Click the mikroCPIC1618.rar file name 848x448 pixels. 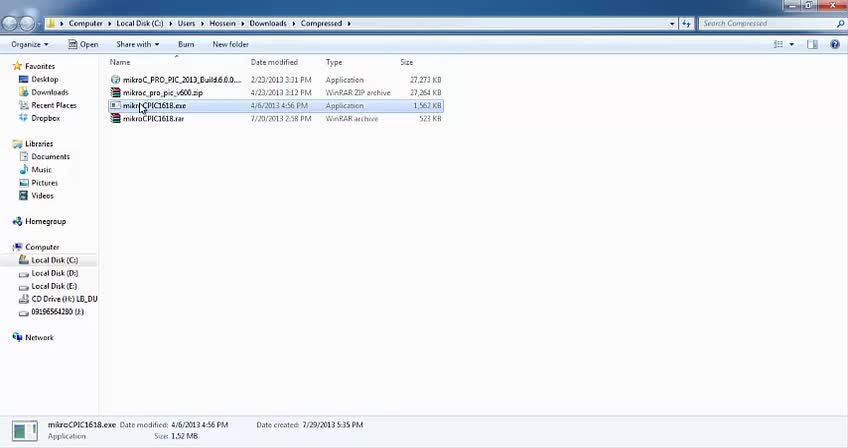pos(153,118)
